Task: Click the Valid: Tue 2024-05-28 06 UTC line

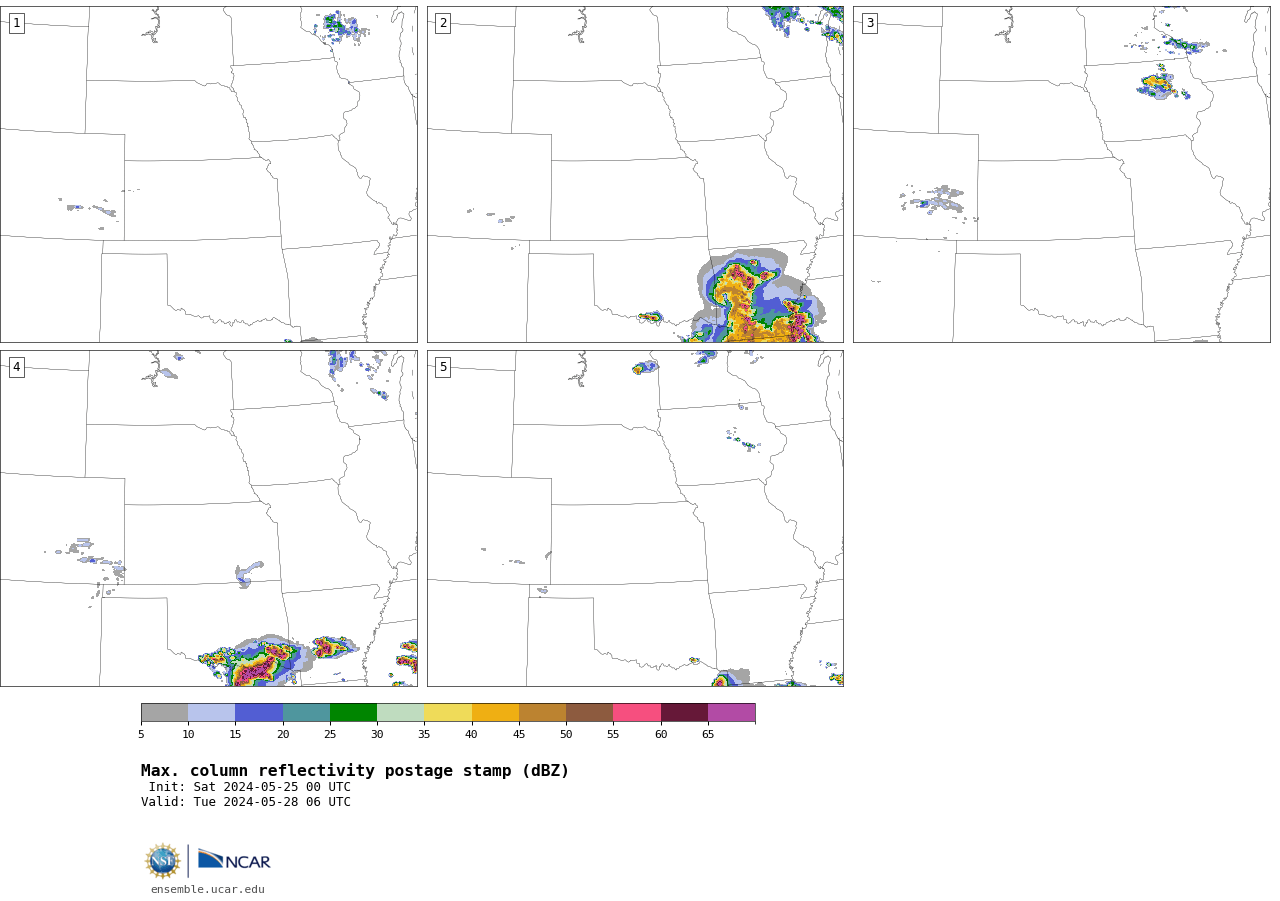Action: pos(246,802)
